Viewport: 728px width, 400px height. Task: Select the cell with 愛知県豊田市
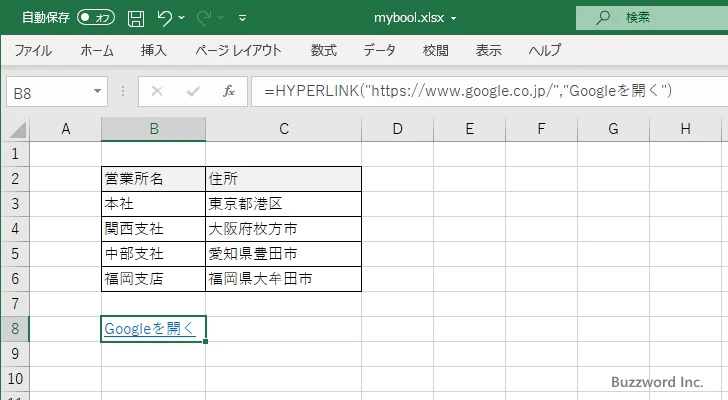point(283,254)
